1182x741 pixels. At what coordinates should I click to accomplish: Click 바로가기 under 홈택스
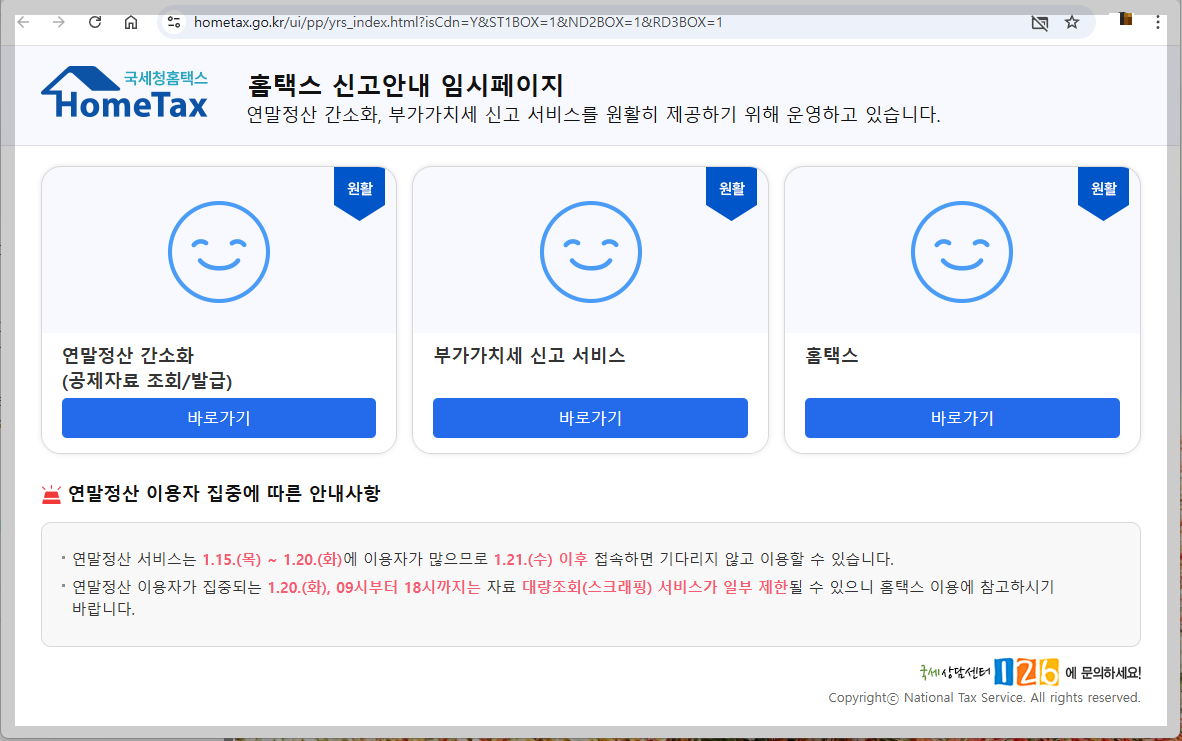962,418
